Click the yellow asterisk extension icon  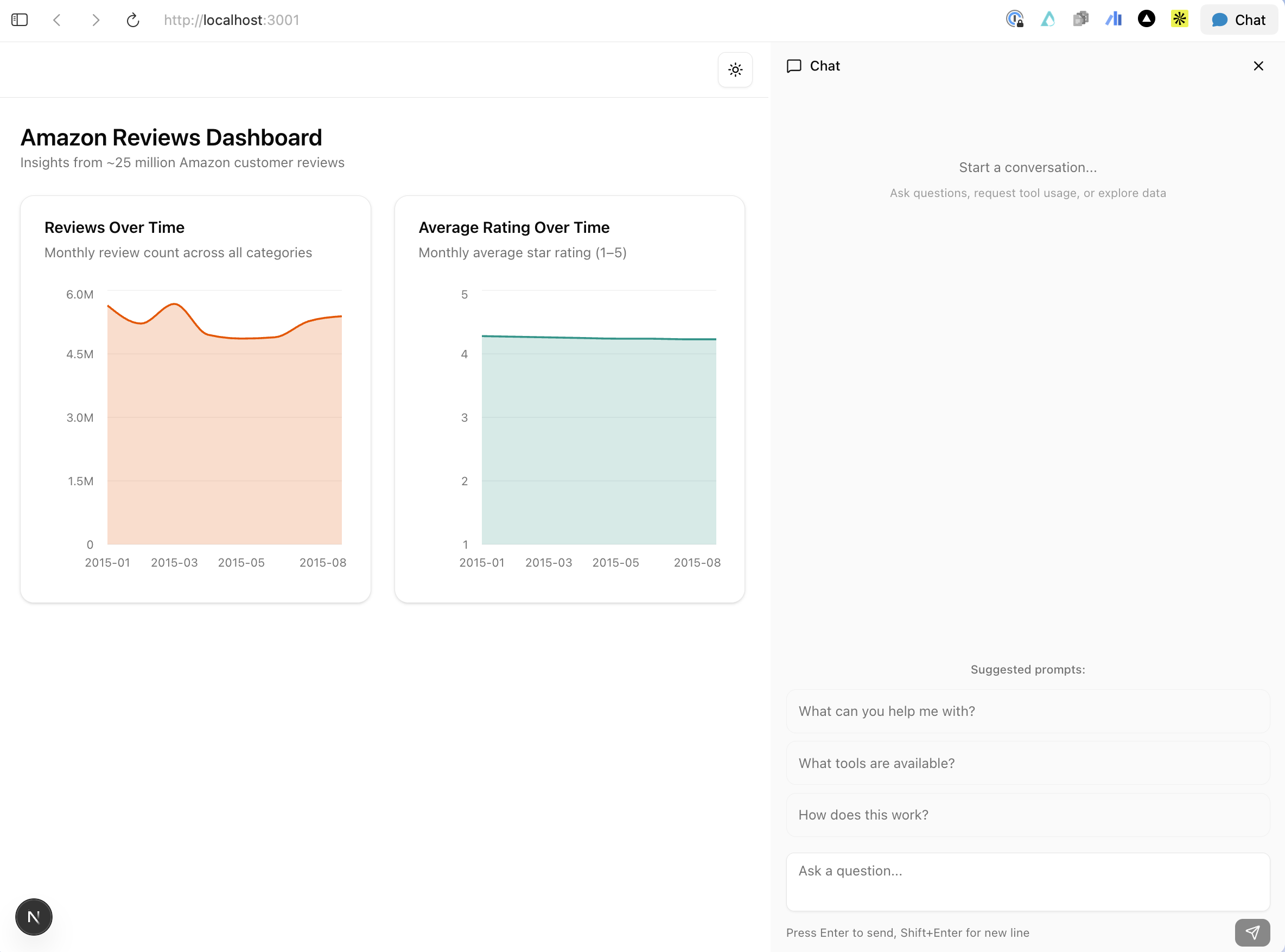point(1179,20)
